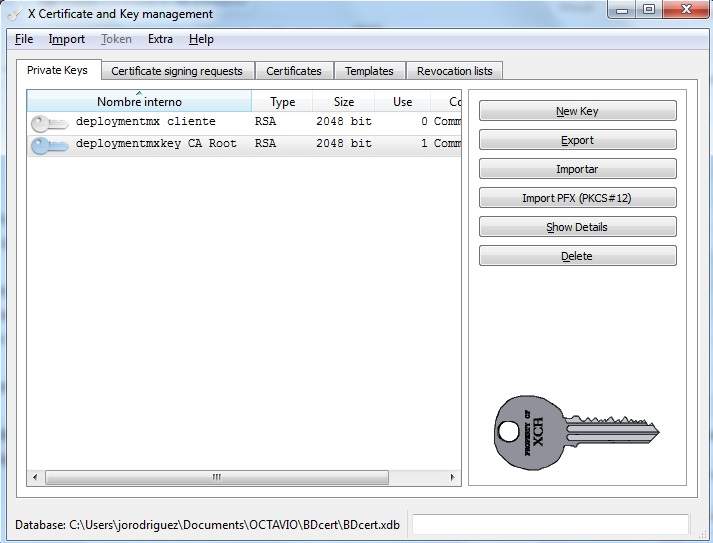The width and height of the screenshot is (713, 543).
Task: Switch to the Certificates tab
Action: click(x=294, y=71)
